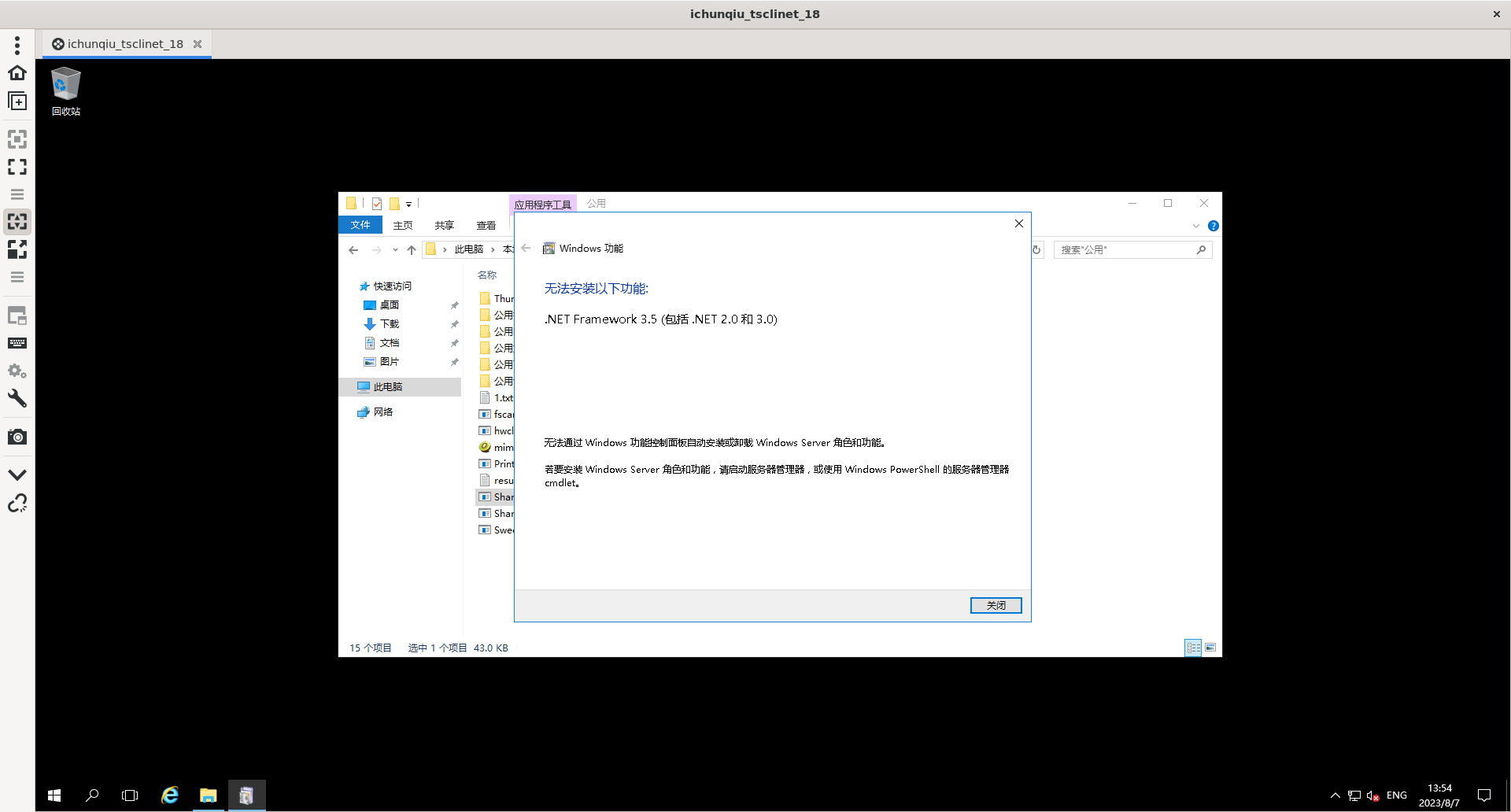The height and width of the screenshot is (812, 1511).
Task: Select 桌面 in the navigation pane
Action: 390,305
